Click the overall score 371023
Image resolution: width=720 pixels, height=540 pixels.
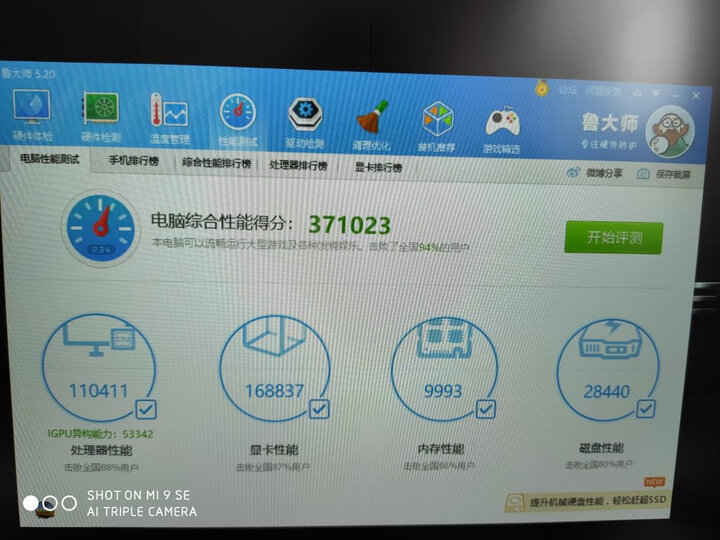click(349, 225)
